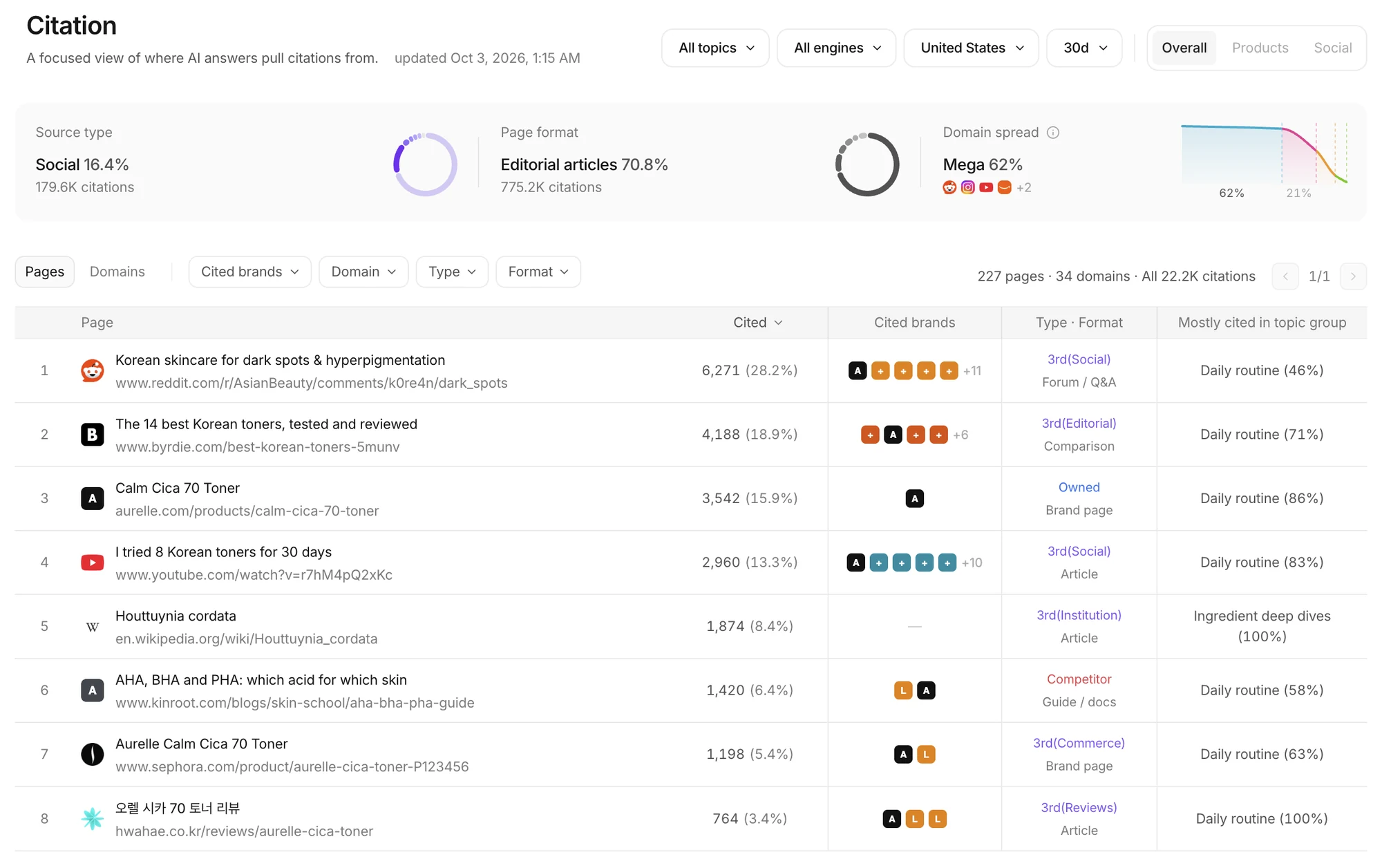The width and height of the screenshot is (1382, 868).
Task: Open the Houttuynia cordata Wikipedia link
Action: [246, 639]
